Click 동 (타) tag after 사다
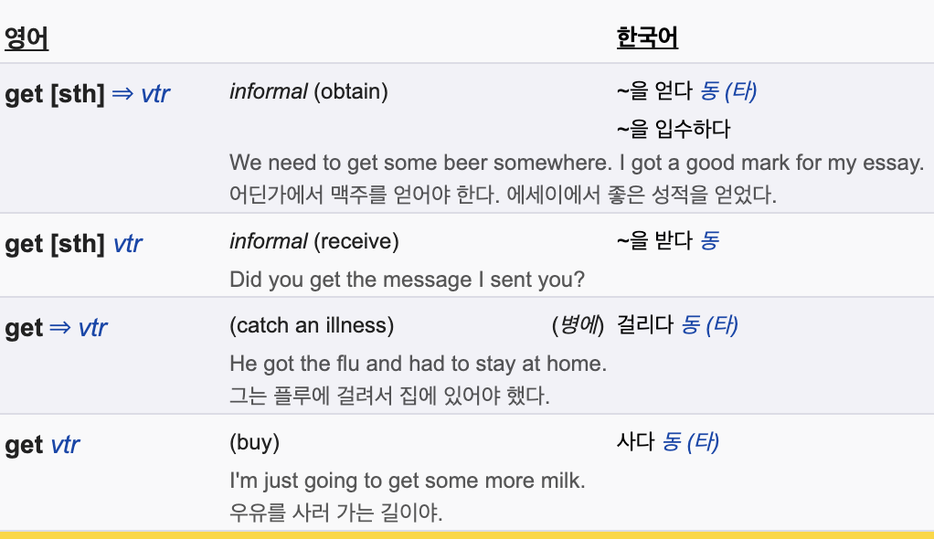Screen dimensions: 934x539 coord(690,442)
